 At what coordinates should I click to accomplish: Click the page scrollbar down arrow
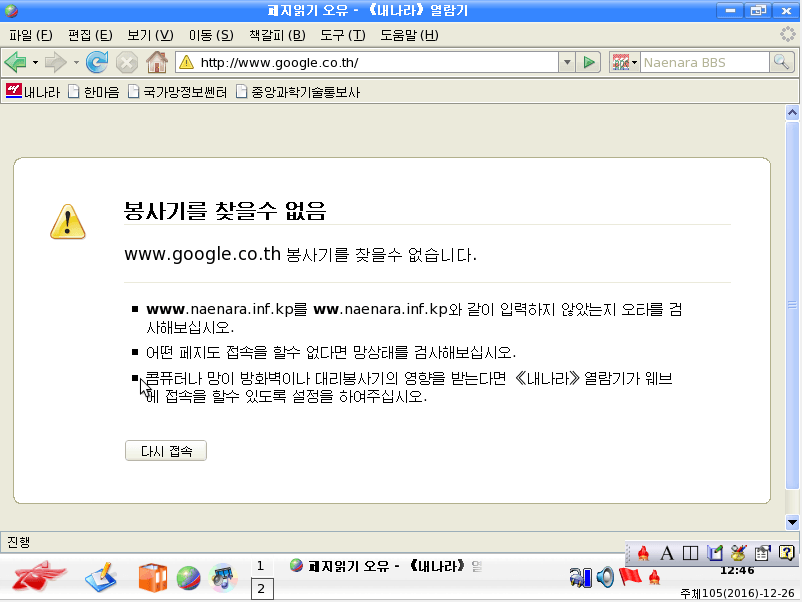click(792, 522)
